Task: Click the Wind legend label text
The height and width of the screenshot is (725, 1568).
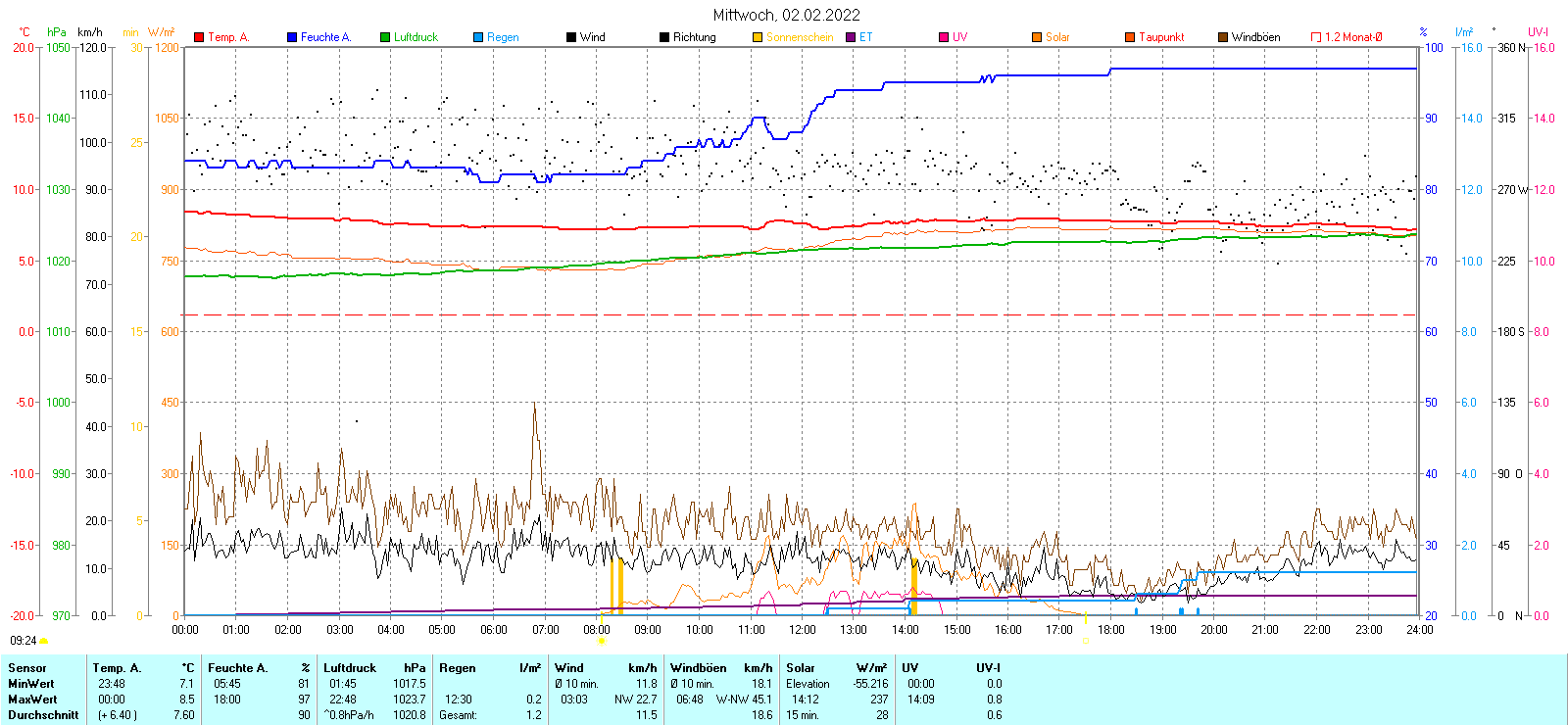Action: (592, 37)
